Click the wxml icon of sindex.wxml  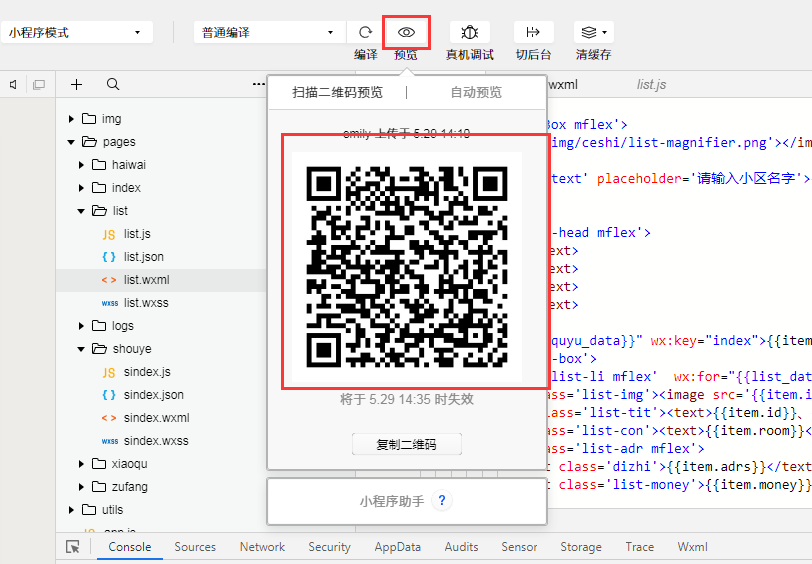(109, 418)
